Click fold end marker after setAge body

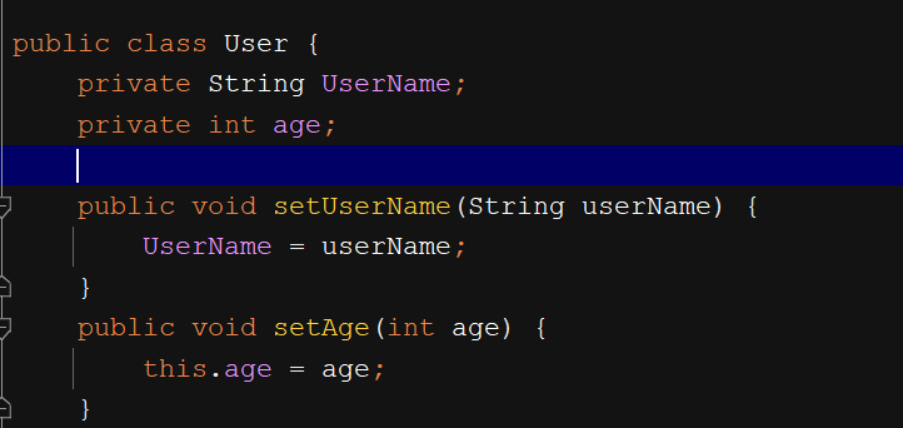pos(5,408)
